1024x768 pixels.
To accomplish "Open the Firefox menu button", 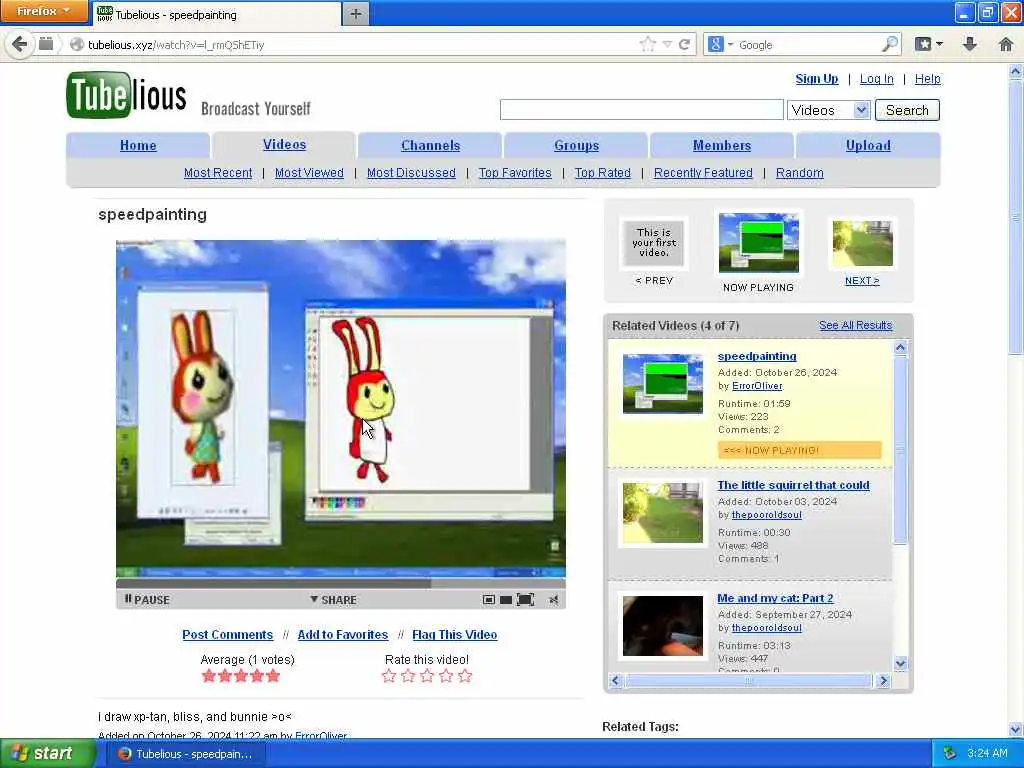I will point(43,11).
